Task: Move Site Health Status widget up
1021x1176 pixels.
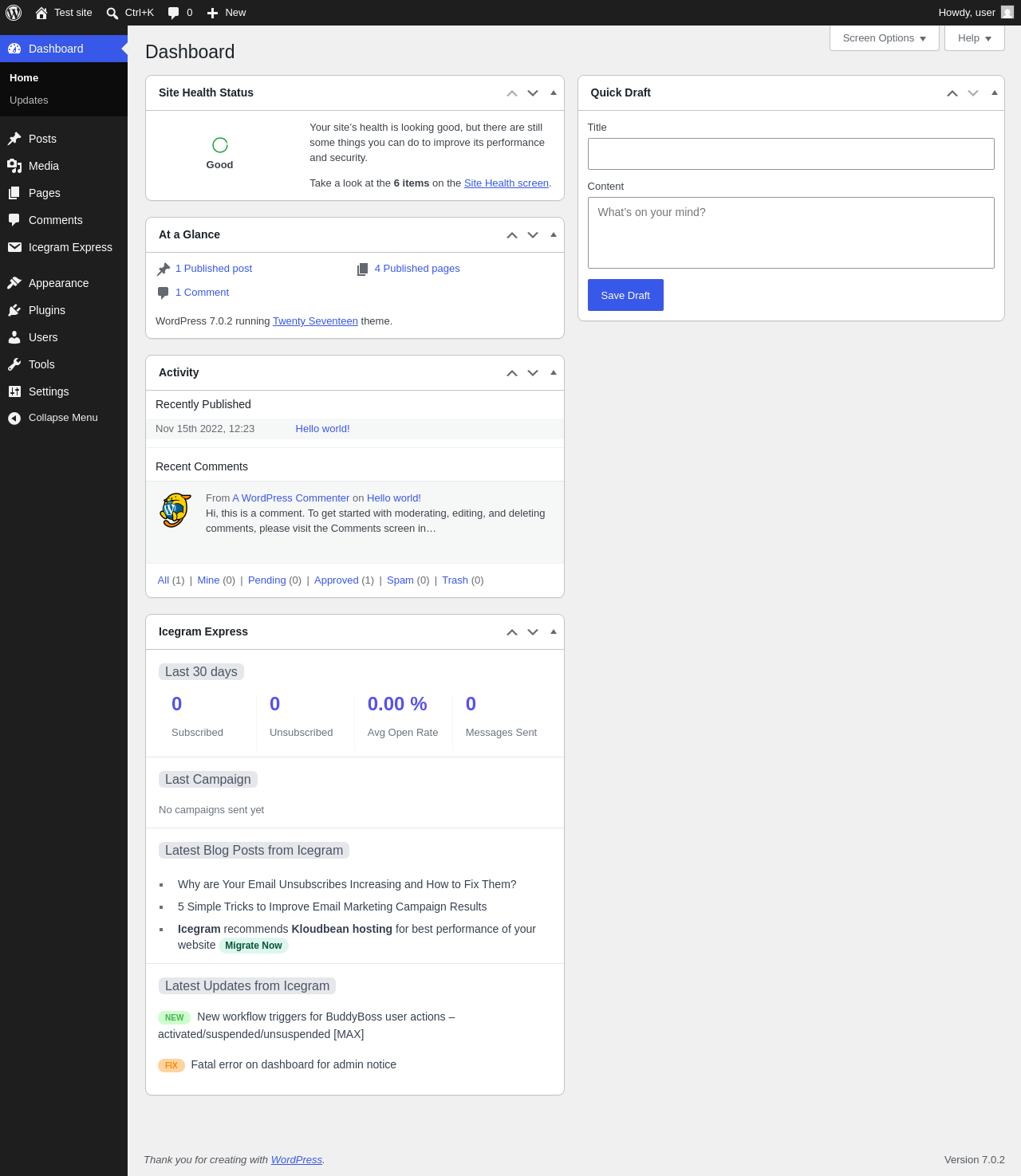Action: [512, 93]
